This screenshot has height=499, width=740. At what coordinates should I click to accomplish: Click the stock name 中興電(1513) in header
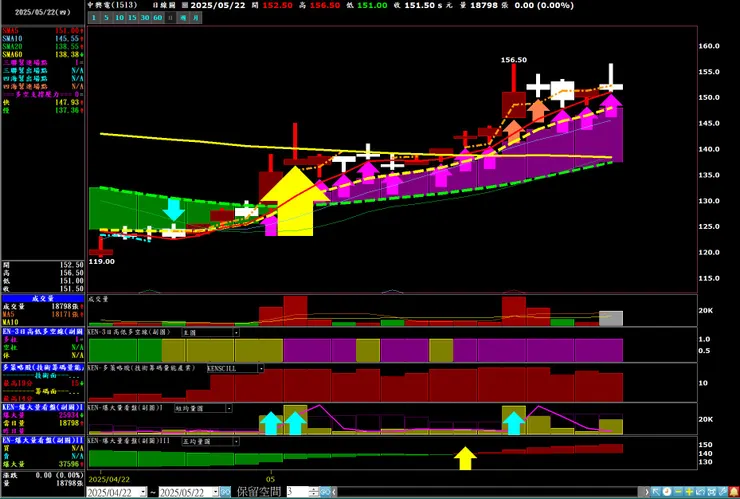(113, 5)
